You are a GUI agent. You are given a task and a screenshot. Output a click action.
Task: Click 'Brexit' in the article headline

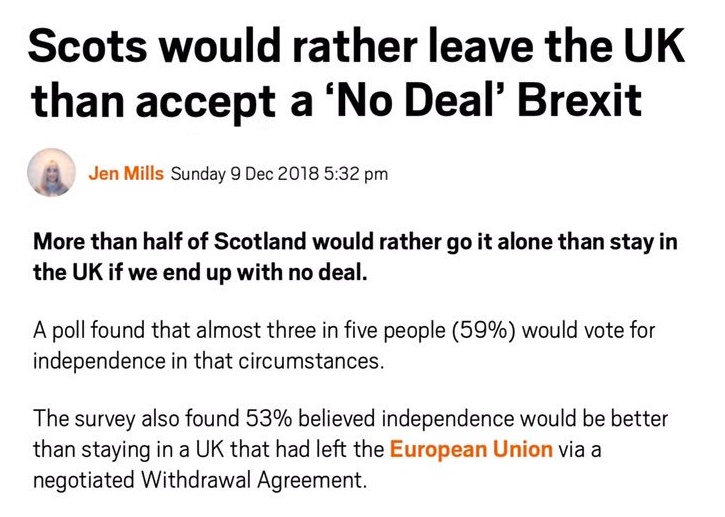pos(579,99)
